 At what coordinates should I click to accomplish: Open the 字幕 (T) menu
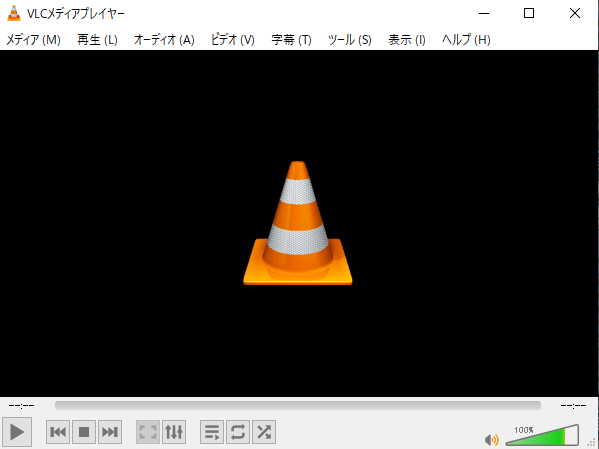[x=291, y=40]
